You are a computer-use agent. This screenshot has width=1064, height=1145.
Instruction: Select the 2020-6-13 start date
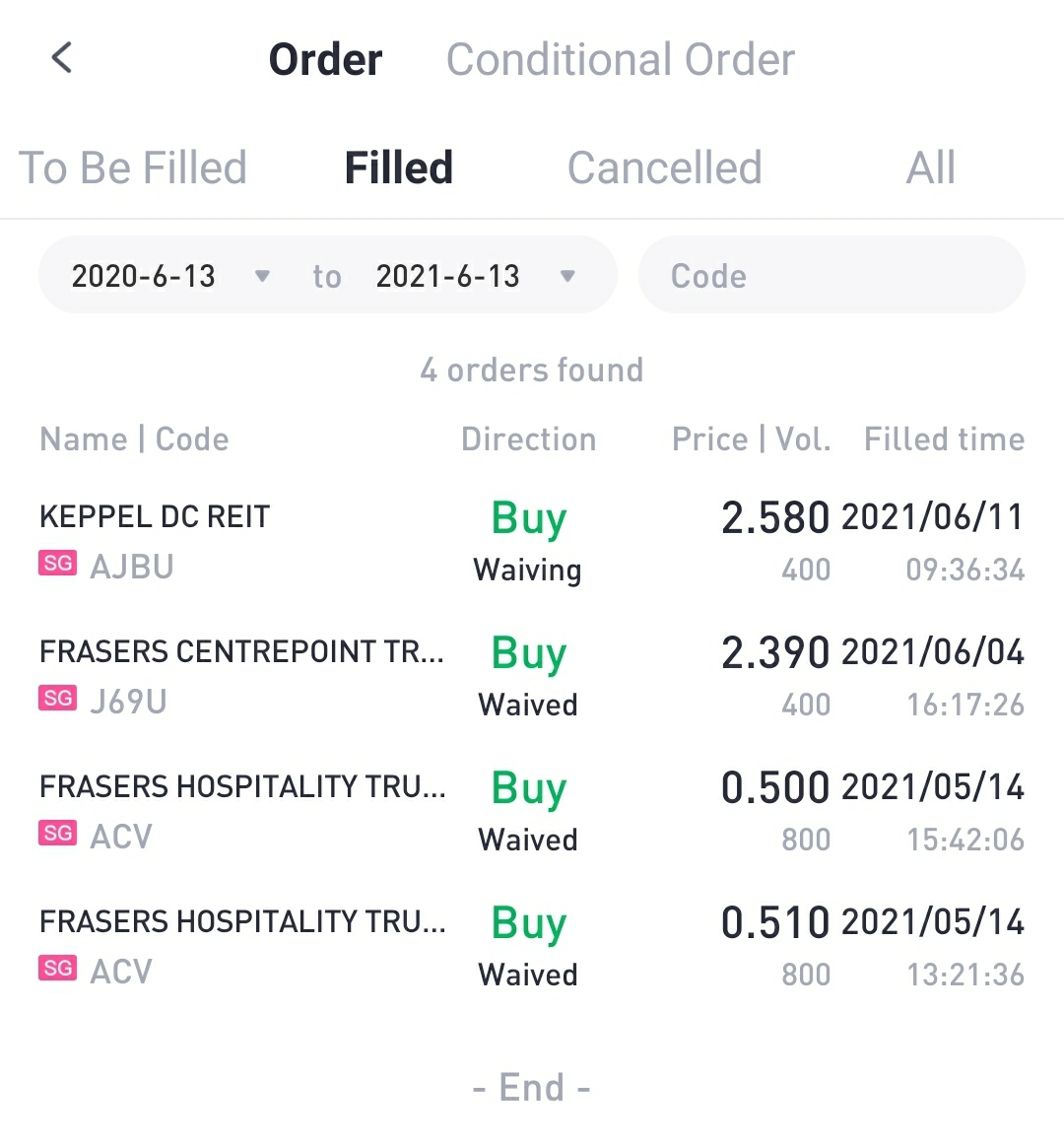[144, 276]
